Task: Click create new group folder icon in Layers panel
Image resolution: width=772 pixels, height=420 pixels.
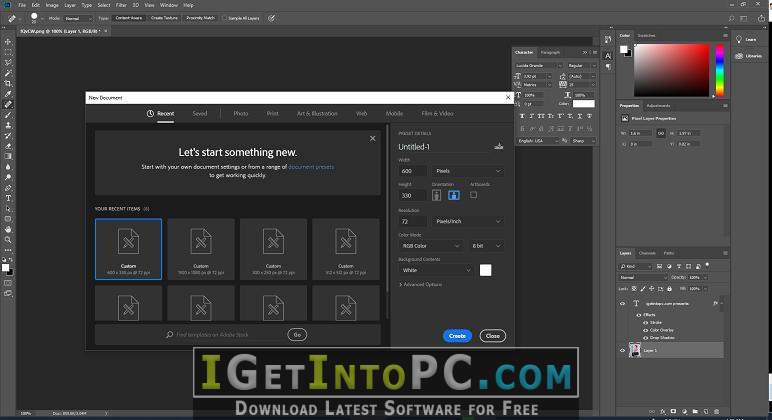Action: tap(695, 411)
